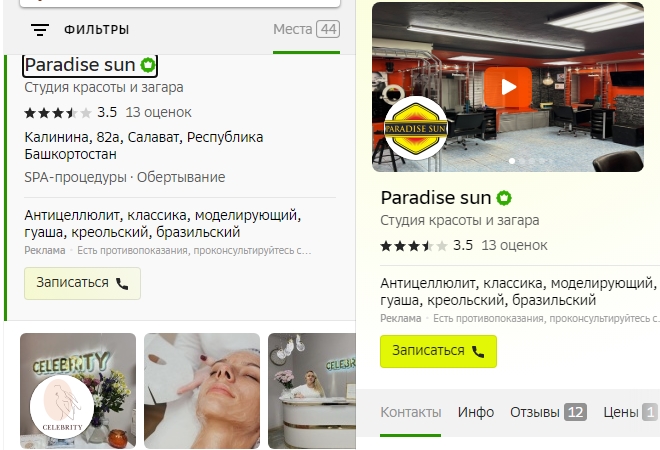Click the Paradise Sun round logo
Image resolution: width=660 pixels, height=450 pixels.
(416, 128)
